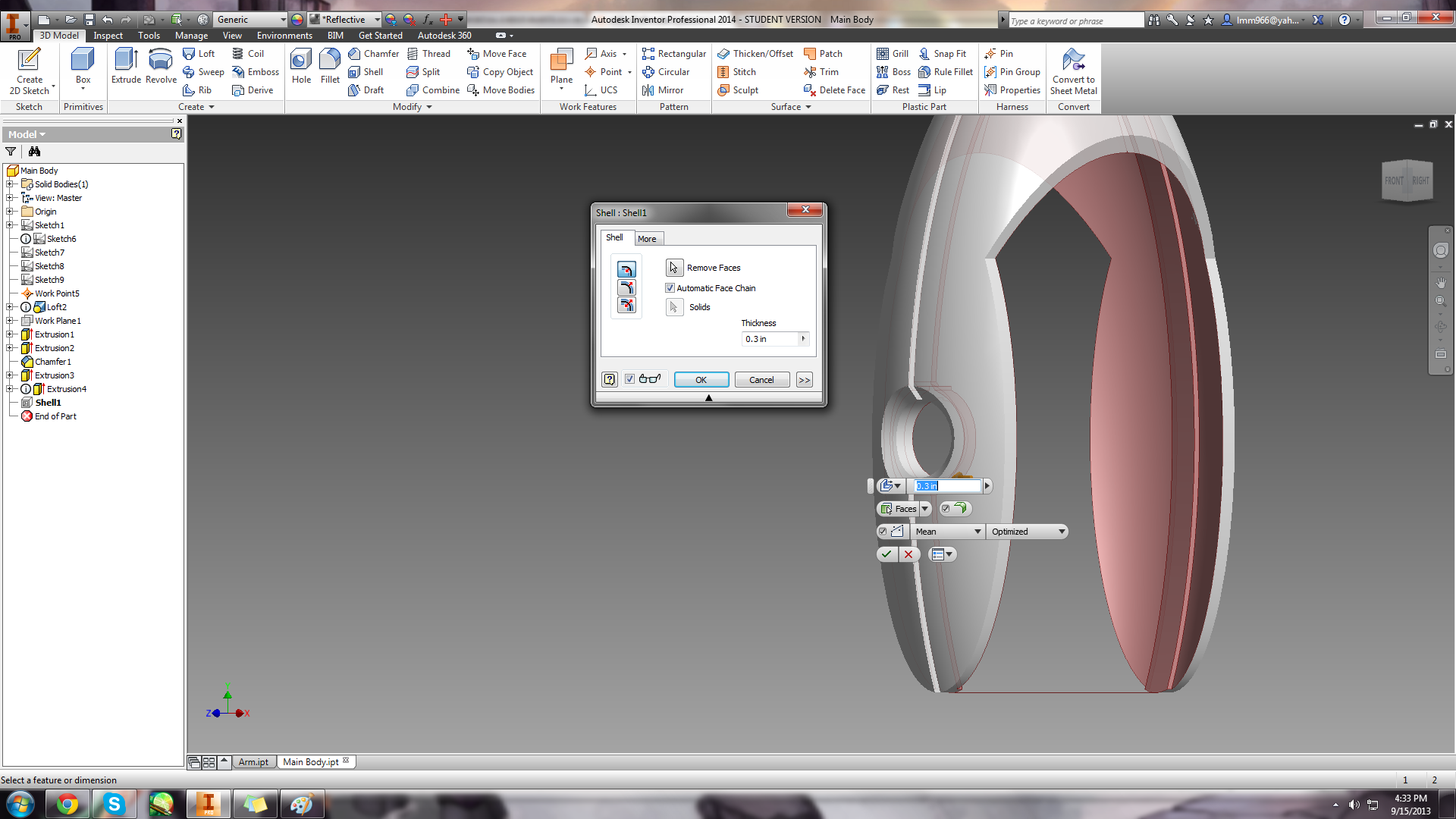Screen dimensions: 1456x819
Task: Open the Create 2D Sketch tool
Action: tap(30, 71)
